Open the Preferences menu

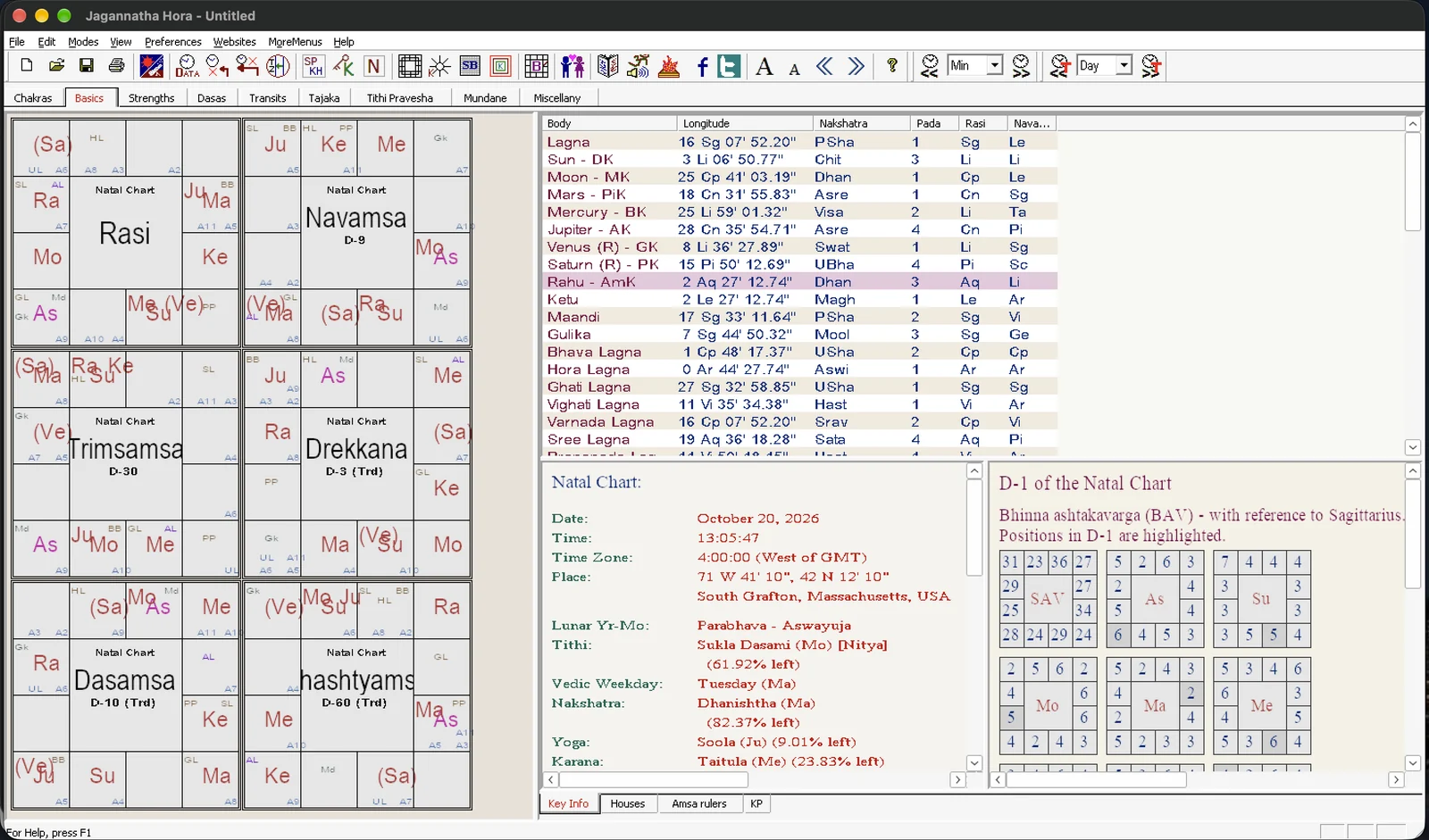click(173, 42)
